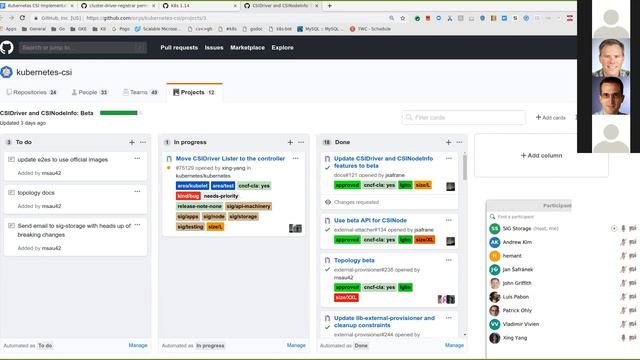This screenshot has height=360, width=640.
Task: Reload the browser page
Action: point(22,18)
